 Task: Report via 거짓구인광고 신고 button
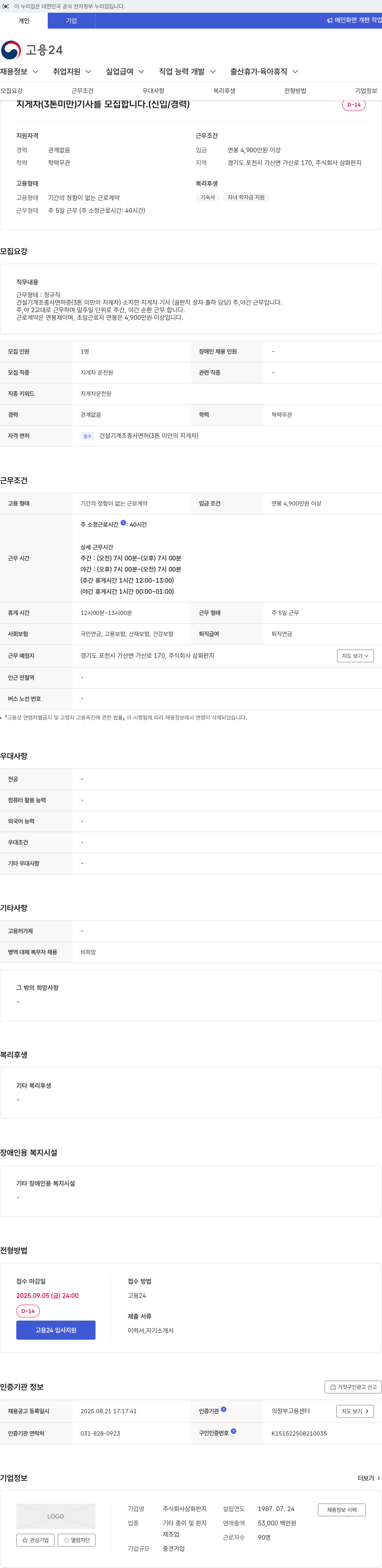[353, 1387]
